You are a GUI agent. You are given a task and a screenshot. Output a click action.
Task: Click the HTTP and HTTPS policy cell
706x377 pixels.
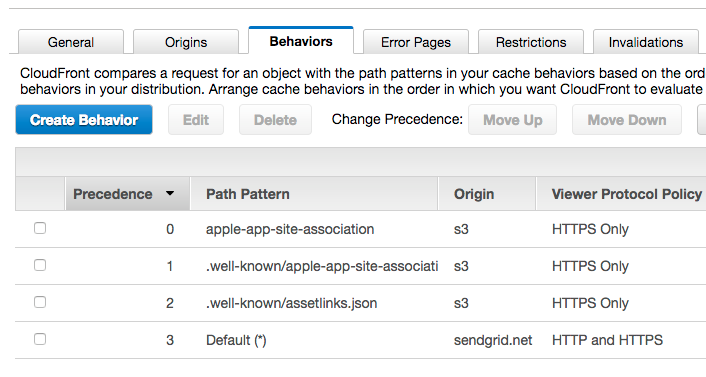coord(607,340)
